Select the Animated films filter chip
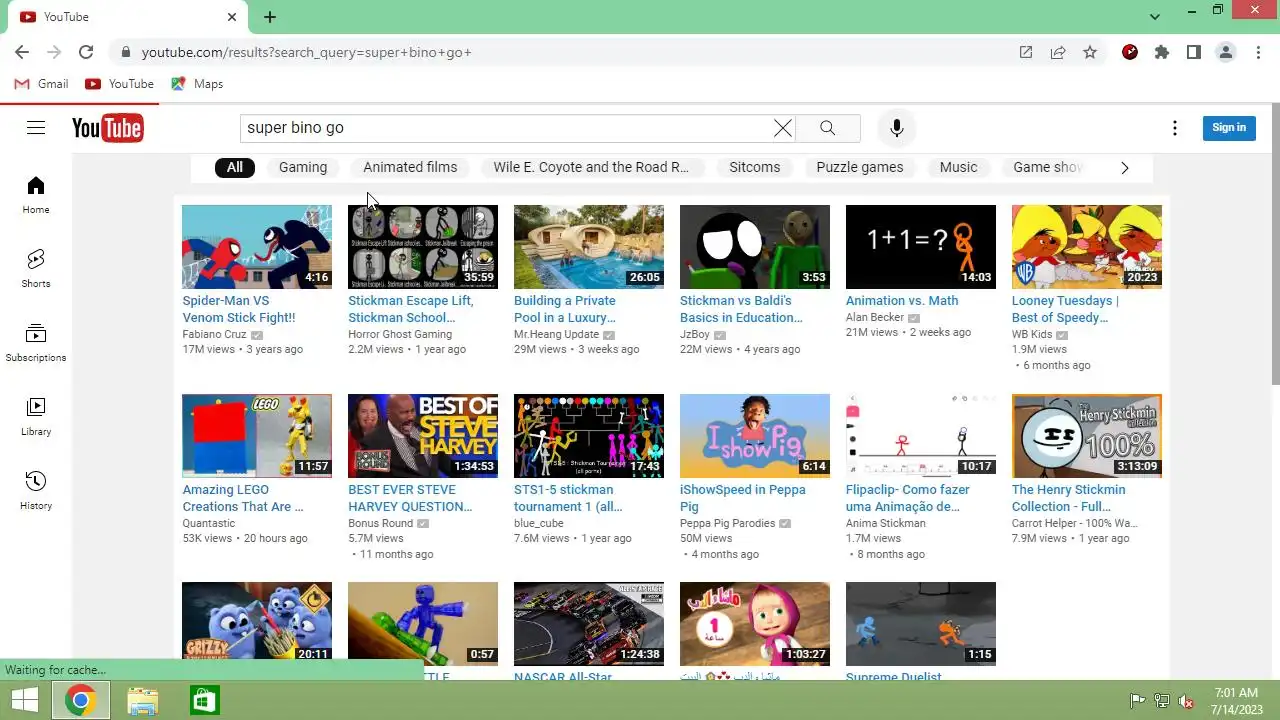Image resolution: width=1280 pixels, height=720 pixels. 410,168
